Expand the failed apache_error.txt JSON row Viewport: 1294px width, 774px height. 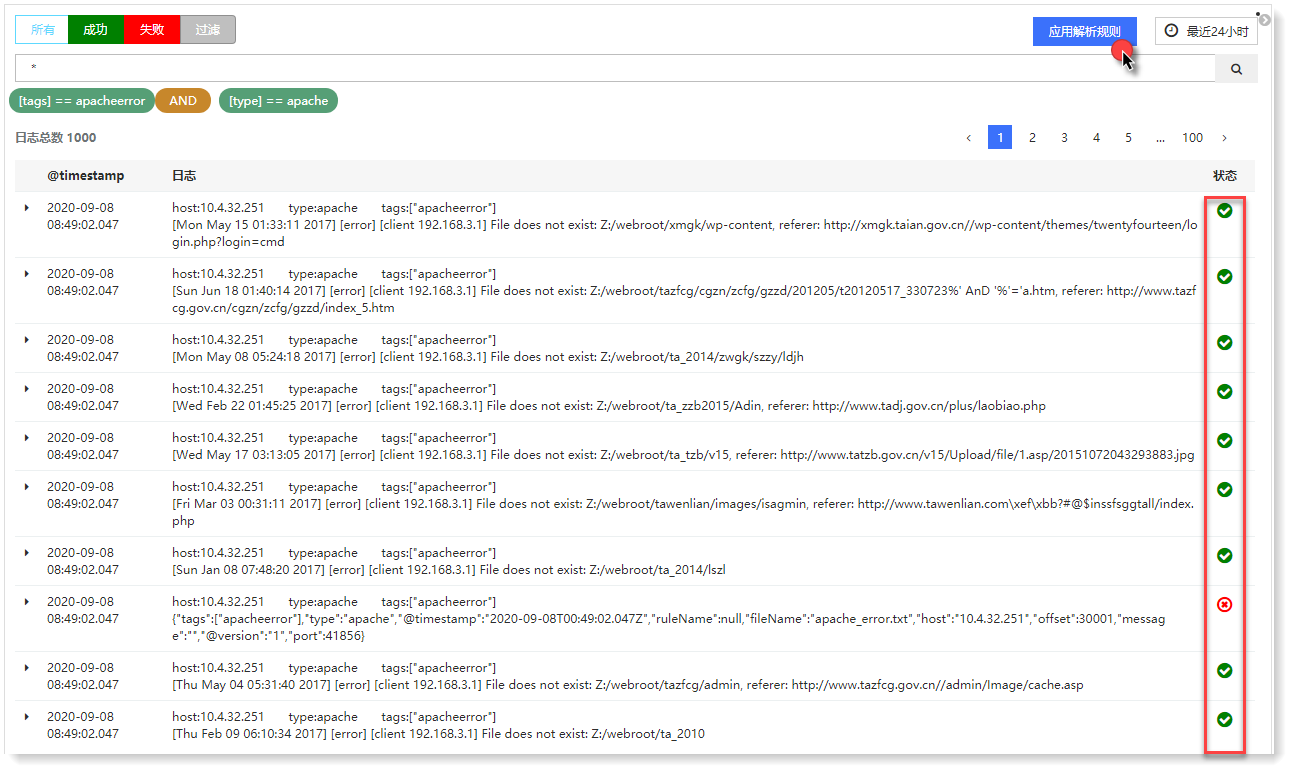(x=27, y=601)
